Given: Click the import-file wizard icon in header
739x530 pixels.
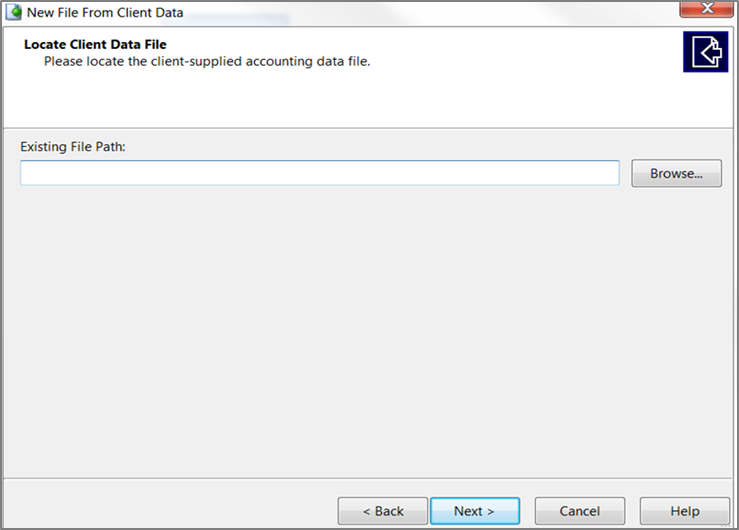Looking at the screenshot, I should 705,52.
